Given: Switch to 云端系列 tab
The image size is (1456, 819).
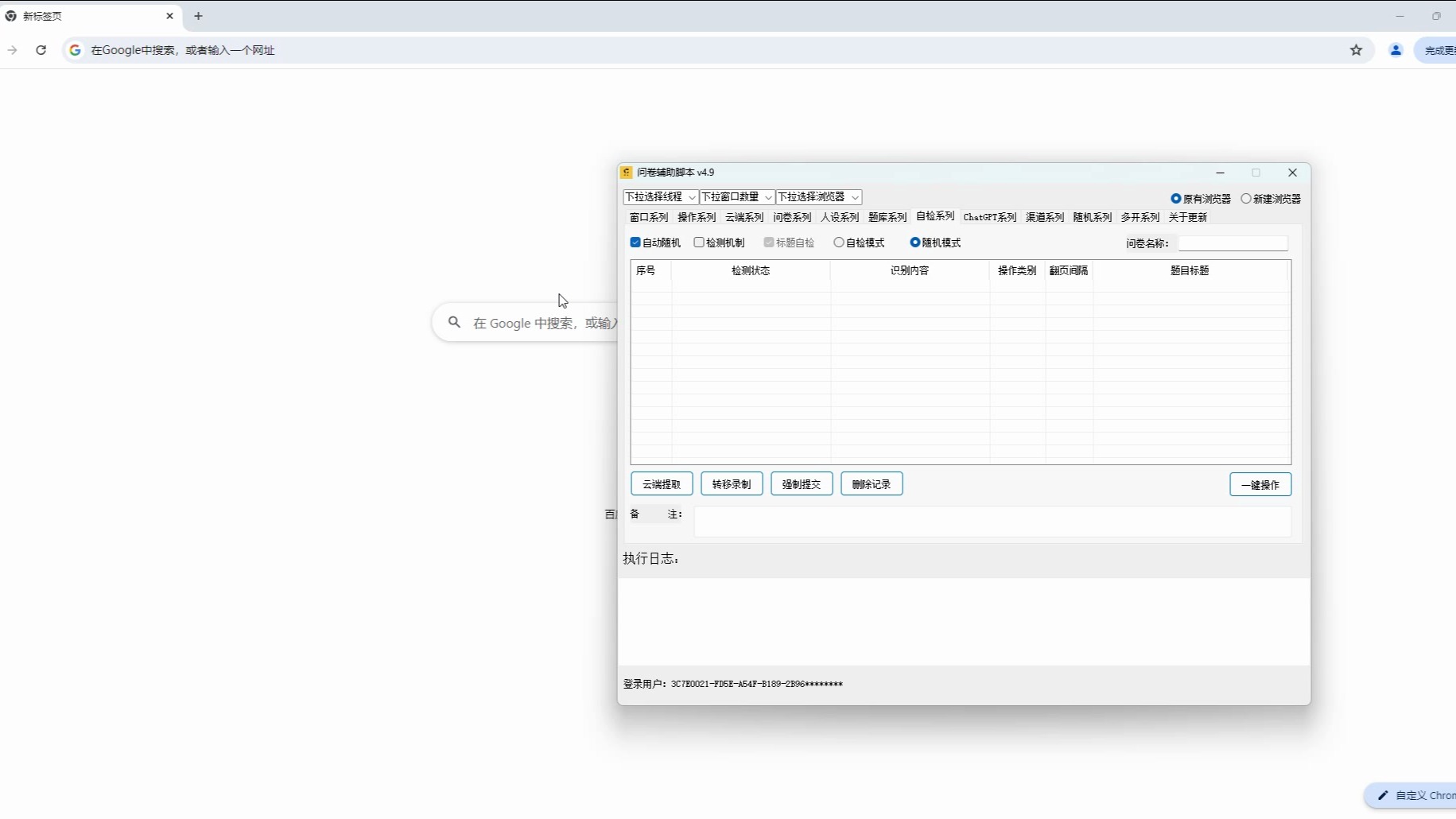Looking at the screenshot, I should [x=744, y=217].
